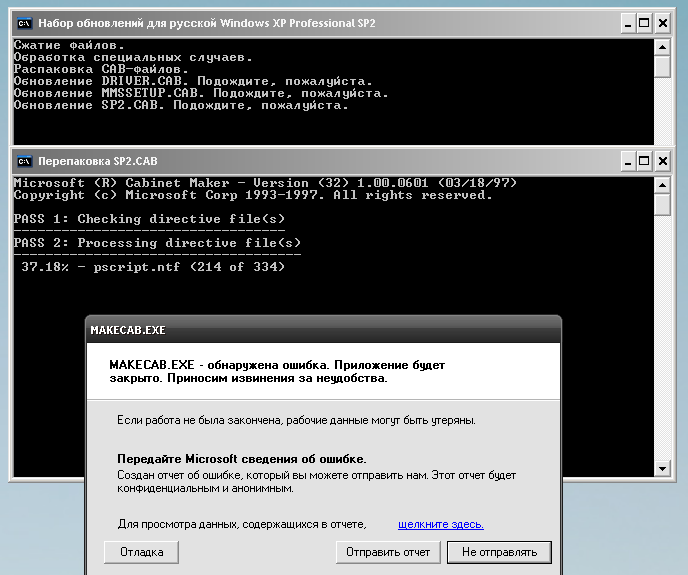The image size is (688, 575).
Task: Click the Microsoft (R) Cabinet Maker version line
Action: point(265,183)
